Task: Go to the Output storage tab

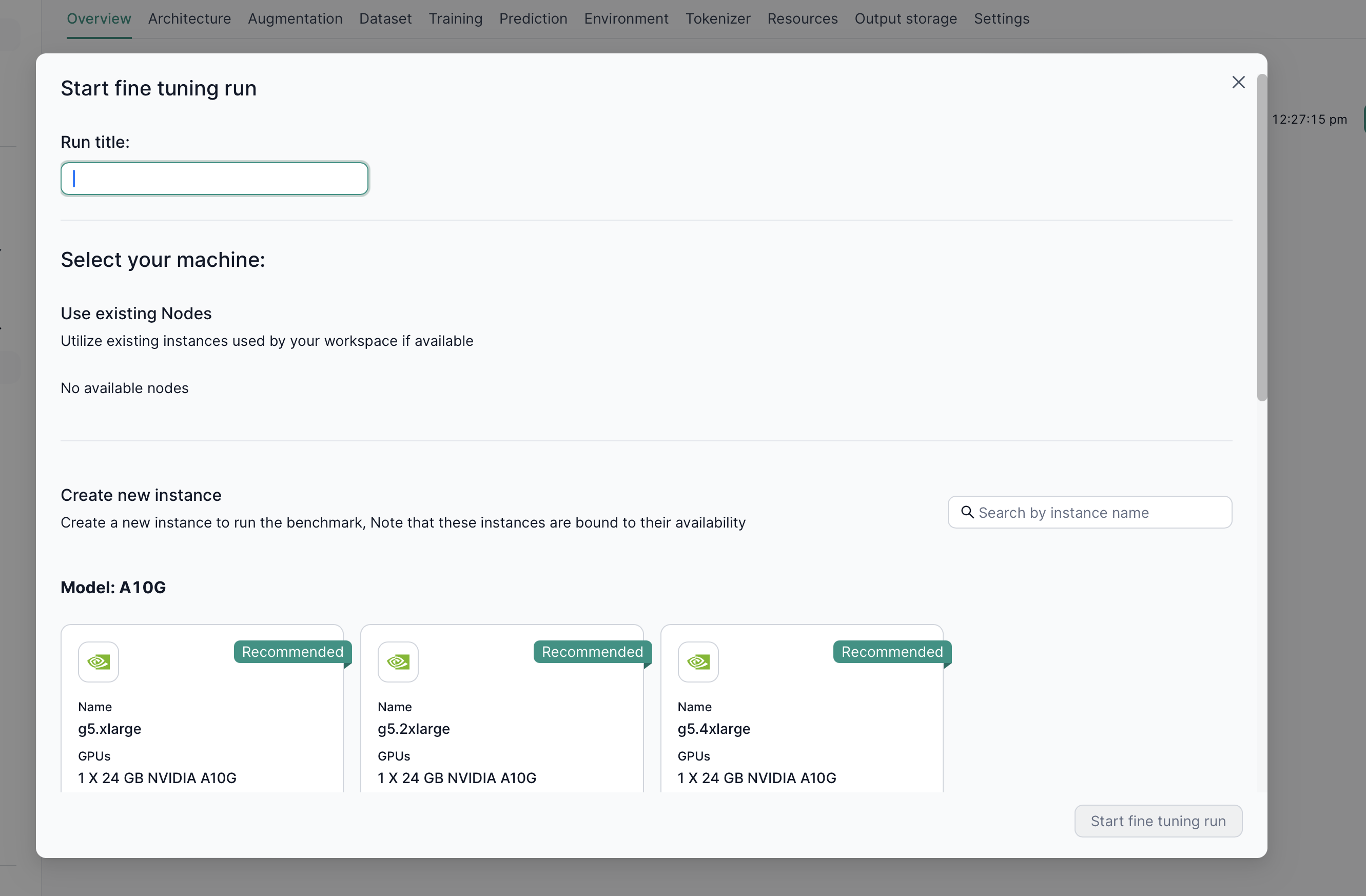Action: 905,19
